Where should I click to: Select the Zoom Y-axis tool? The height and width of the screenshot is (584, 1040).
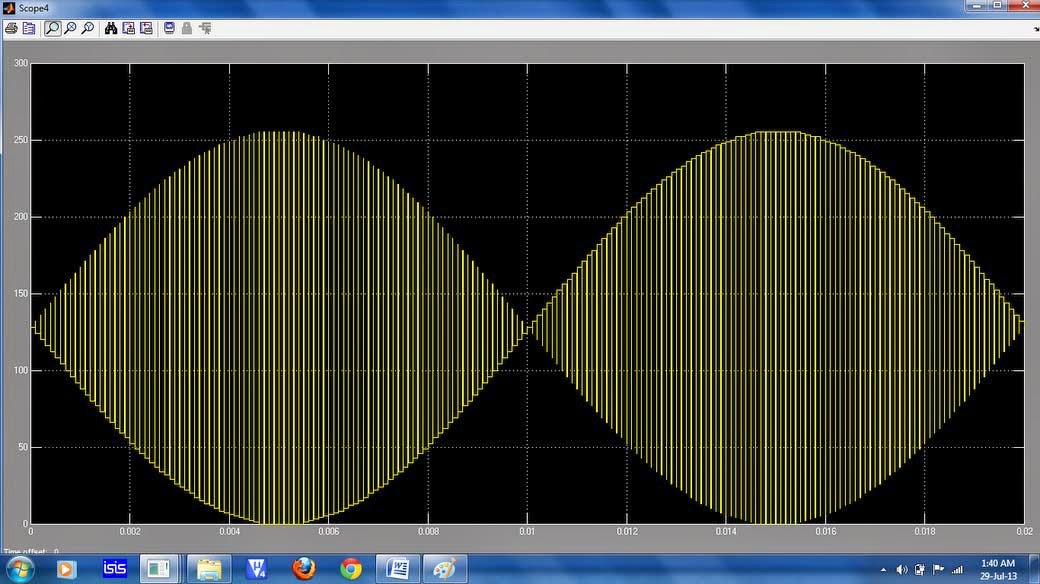coord(87,28)
